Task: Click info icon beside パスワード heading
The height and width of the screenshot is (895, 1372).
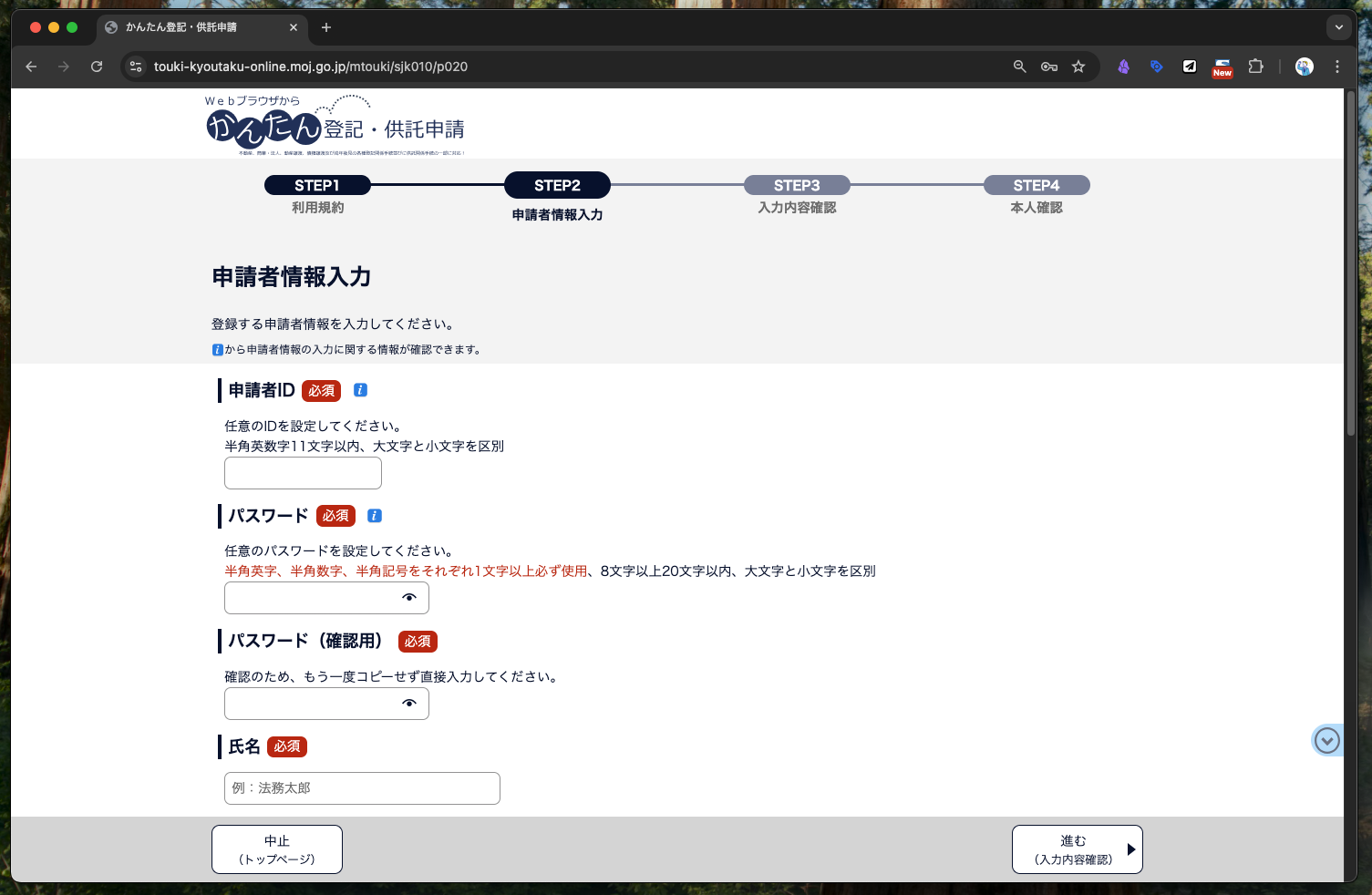Action: point(374,516)
